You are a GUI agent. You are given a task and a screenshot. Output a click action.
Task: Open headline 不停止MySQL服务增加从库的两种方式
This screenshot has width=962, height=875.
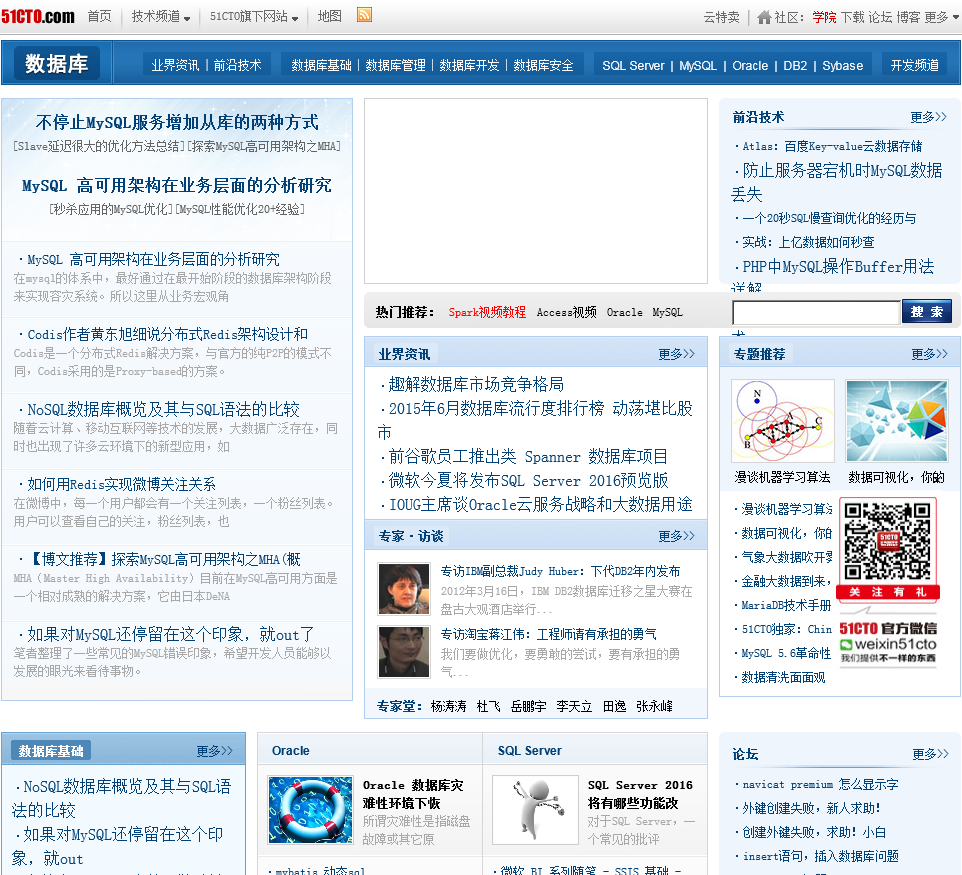177,123
